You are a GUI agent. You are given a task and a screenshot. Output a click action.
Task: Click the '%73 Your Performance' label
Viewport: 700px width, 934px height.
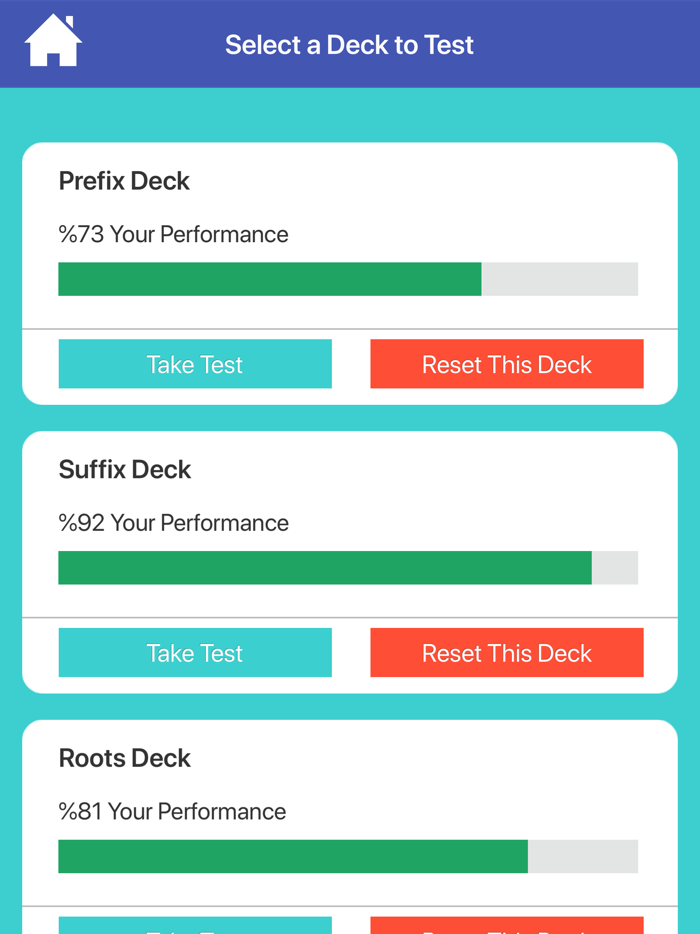pyautogui.click(x=173, y=235)
